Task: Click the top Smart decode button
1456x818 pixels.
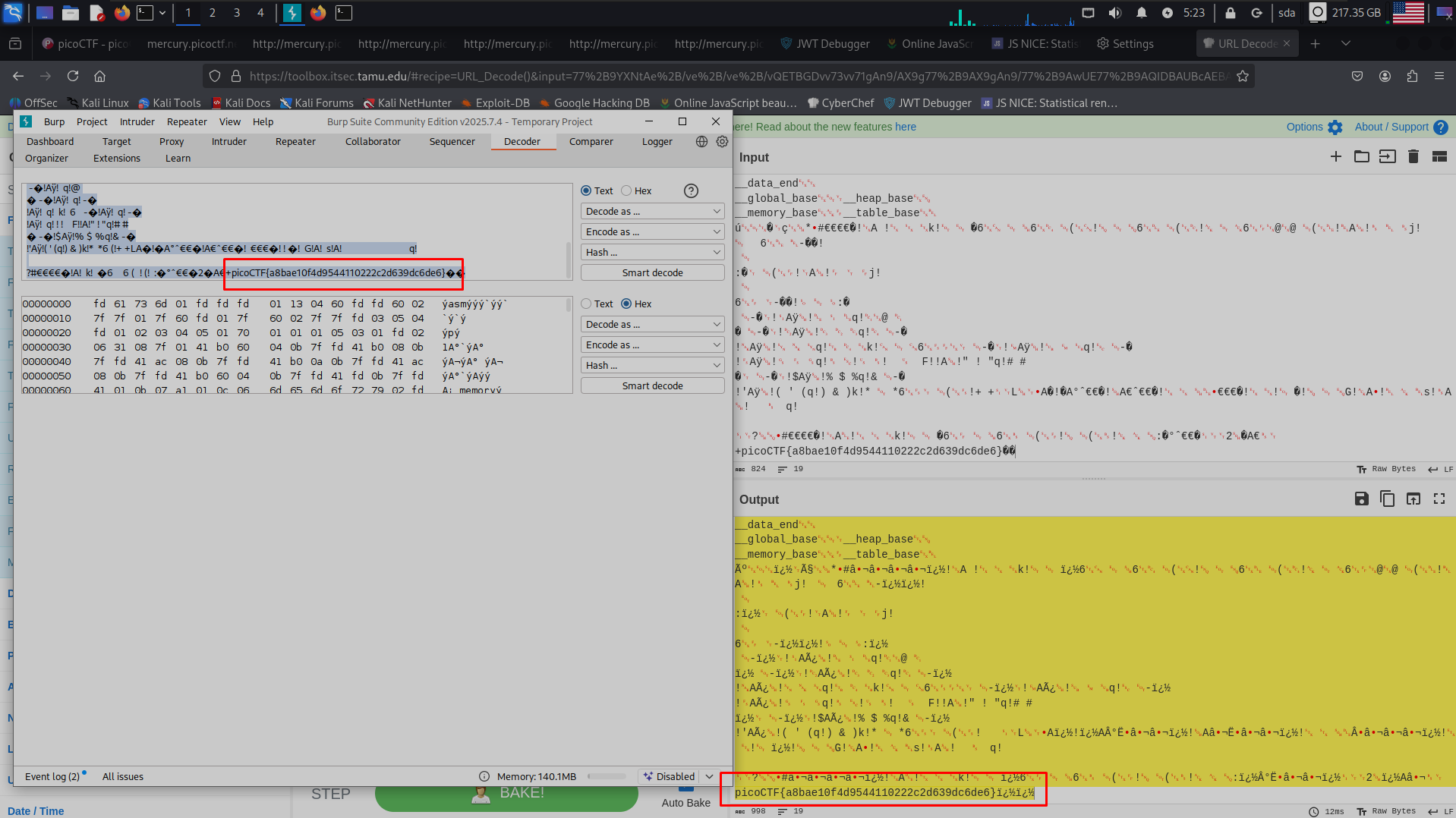Action: [652, 273]
